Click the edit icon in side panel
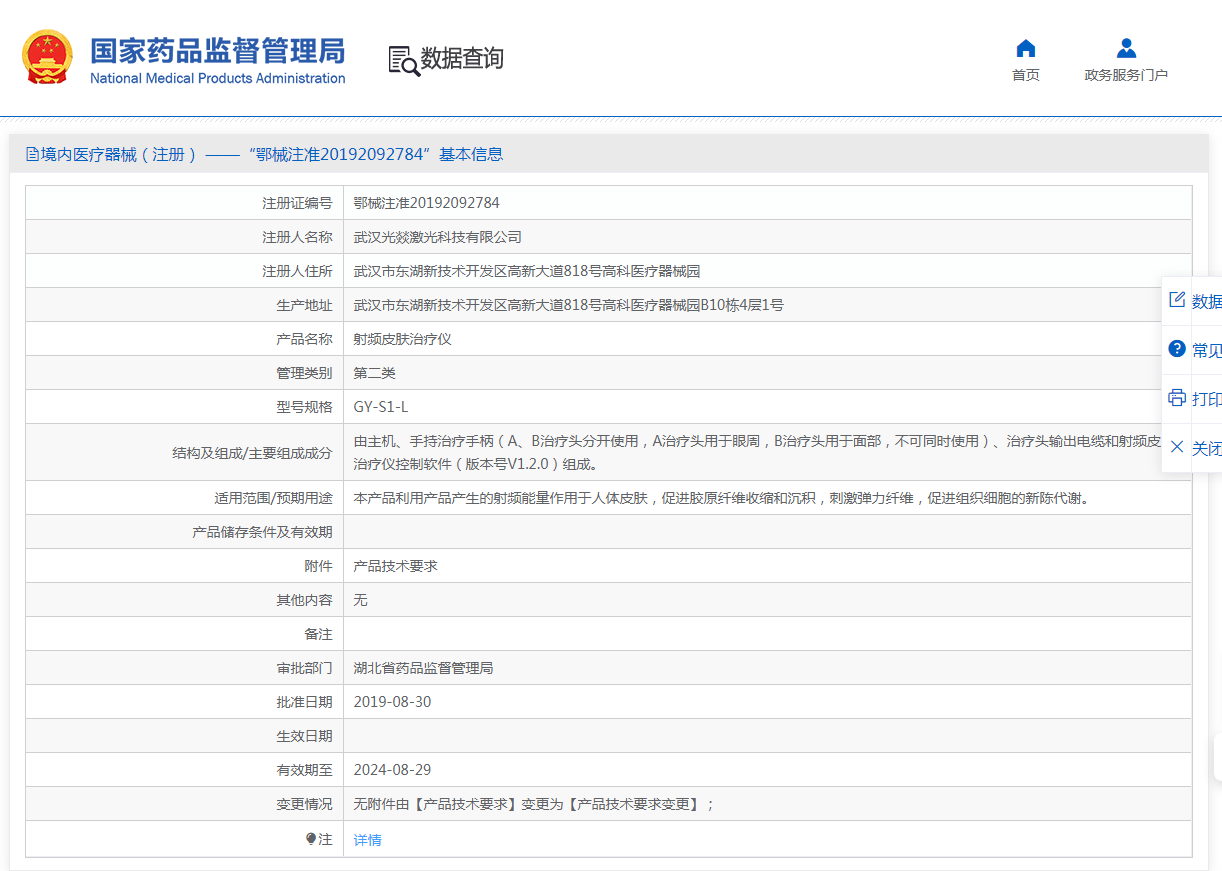This screenshot has height=871, width=1222. point(1177,300)
